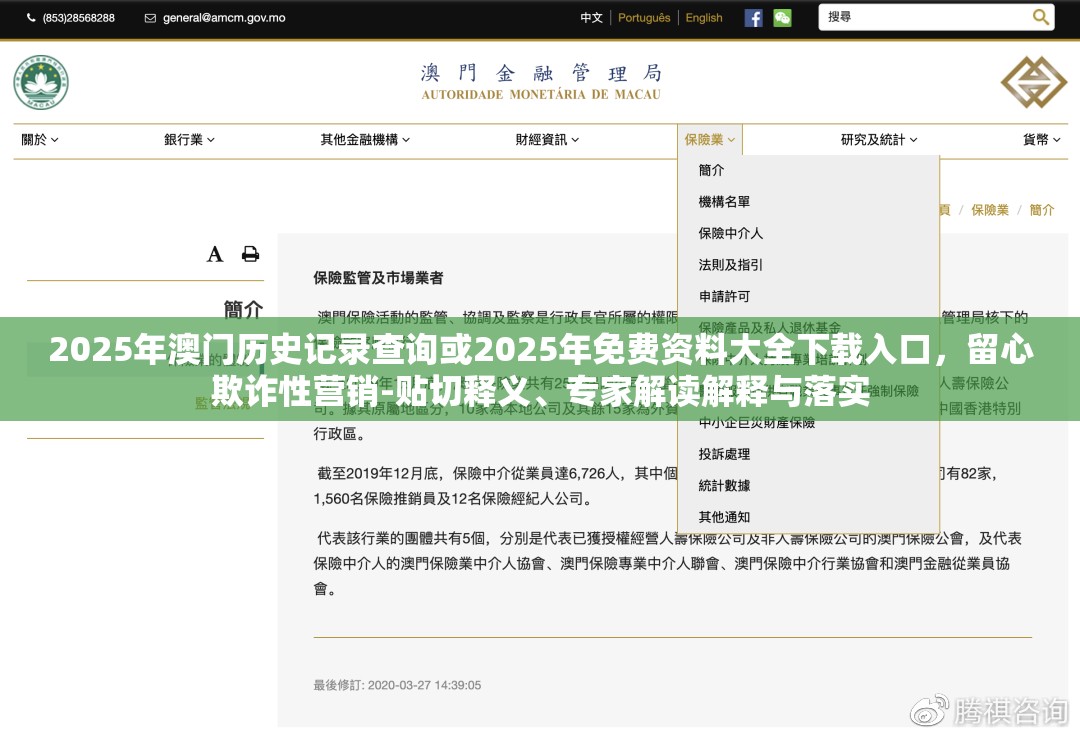
Task: Select 簡介 in the 保險業 dropdown
Action: click(712, 170)
